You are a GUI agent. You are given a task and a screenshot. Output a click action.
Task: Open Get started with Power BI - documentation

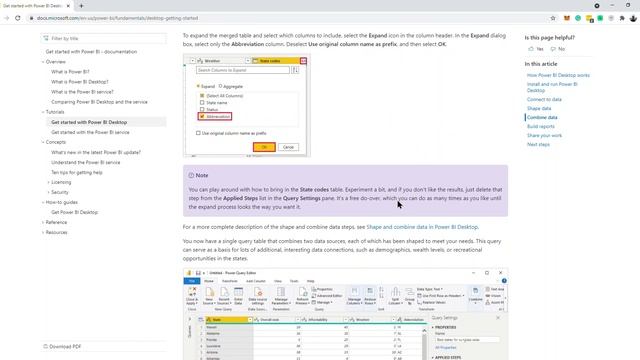[91, 52]
